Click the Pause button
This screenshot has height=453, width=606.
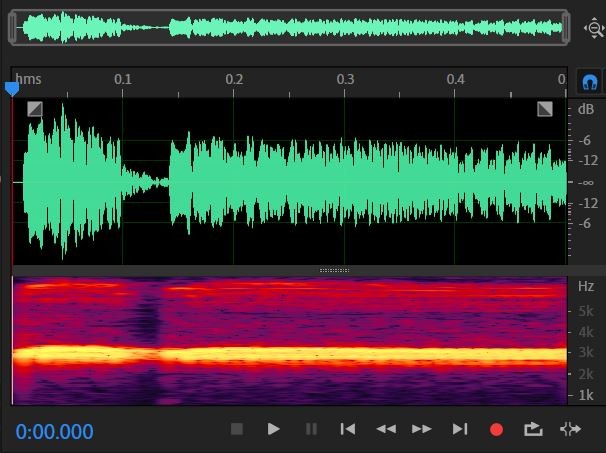pos(311,429)
